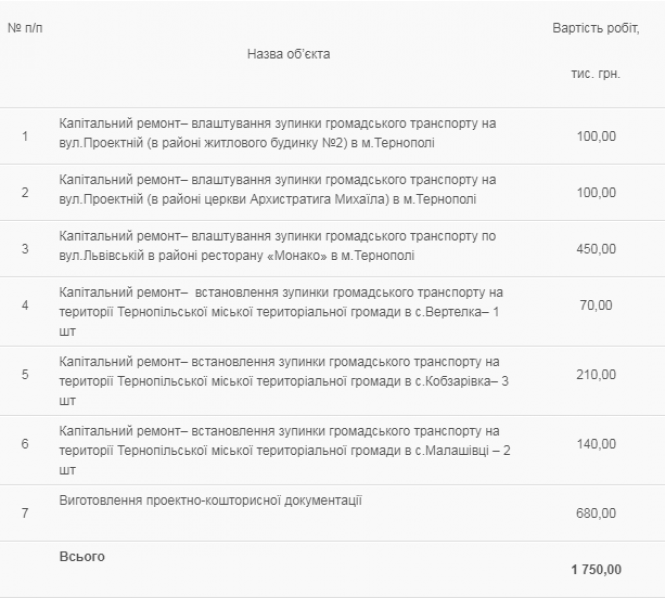Screen dimensions: 665x598
Task: Click the 680,00 cost value
Action: click(595, 513)
